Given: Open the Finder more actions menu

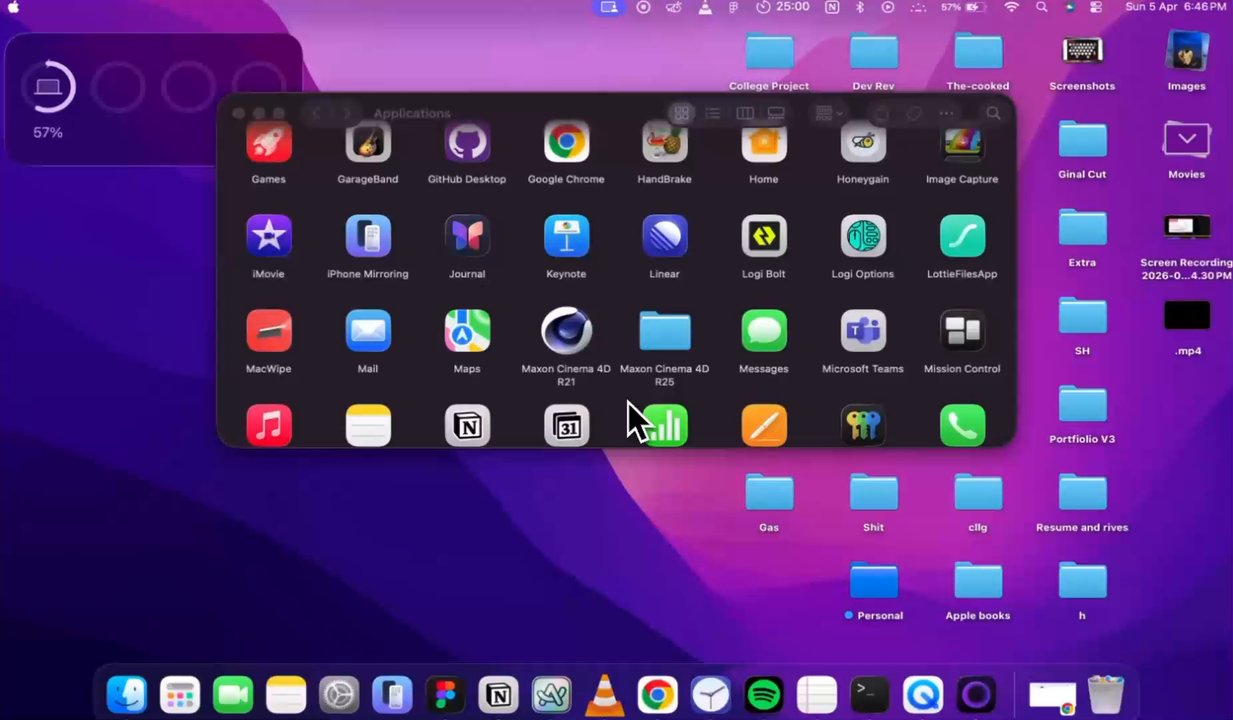Looking at the screenshot, I should tap(945, 113).
